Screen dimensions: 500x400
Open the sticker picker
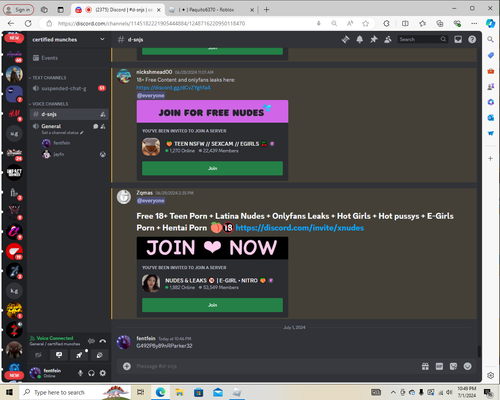click(453, 366)
